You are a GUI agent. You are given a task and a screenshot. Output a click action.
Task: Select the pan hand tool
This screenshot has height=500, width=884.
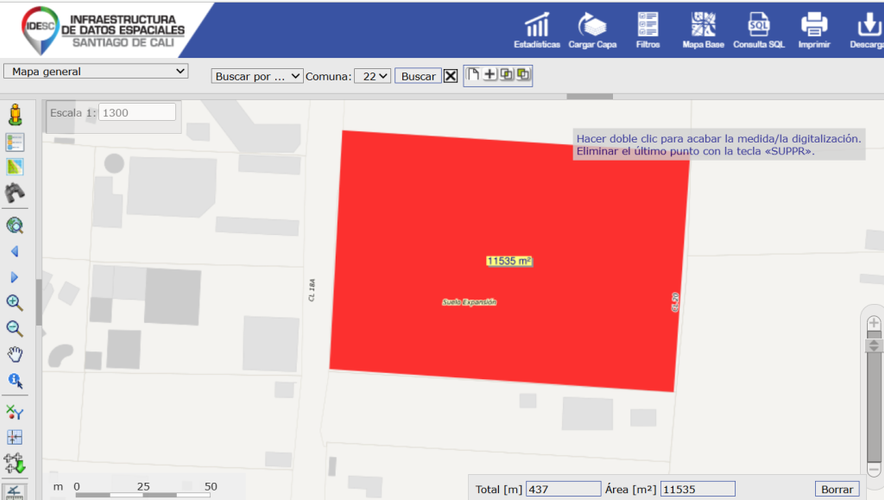coord(15,354)
